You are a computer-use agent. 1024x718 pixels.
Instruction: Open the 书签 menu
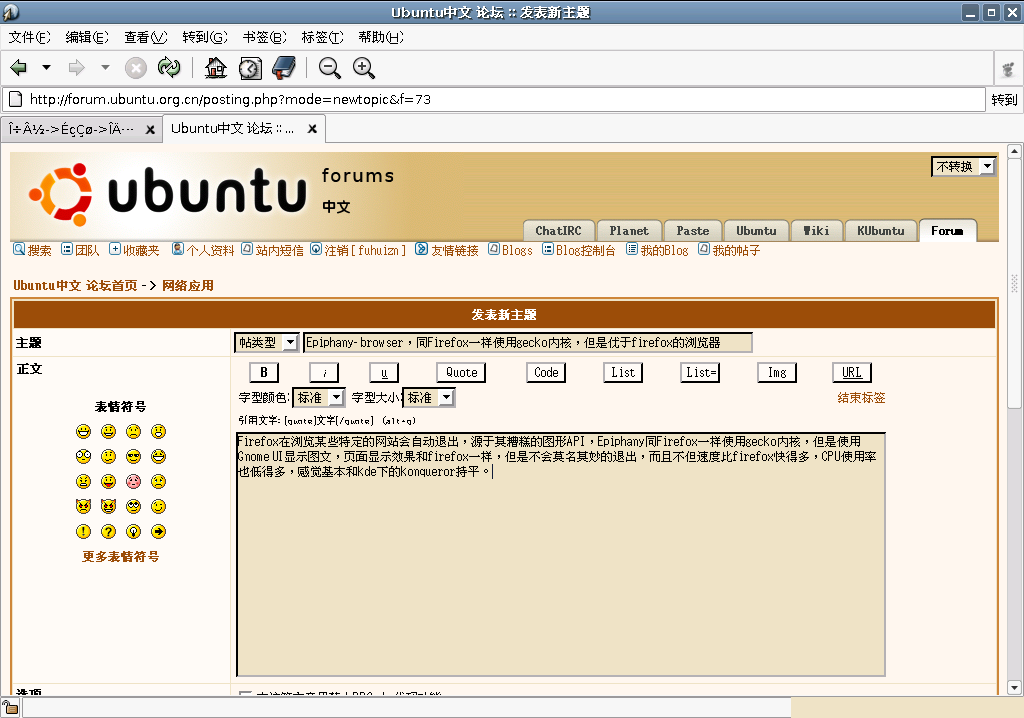pyautogui.click(x=264, y=37)
